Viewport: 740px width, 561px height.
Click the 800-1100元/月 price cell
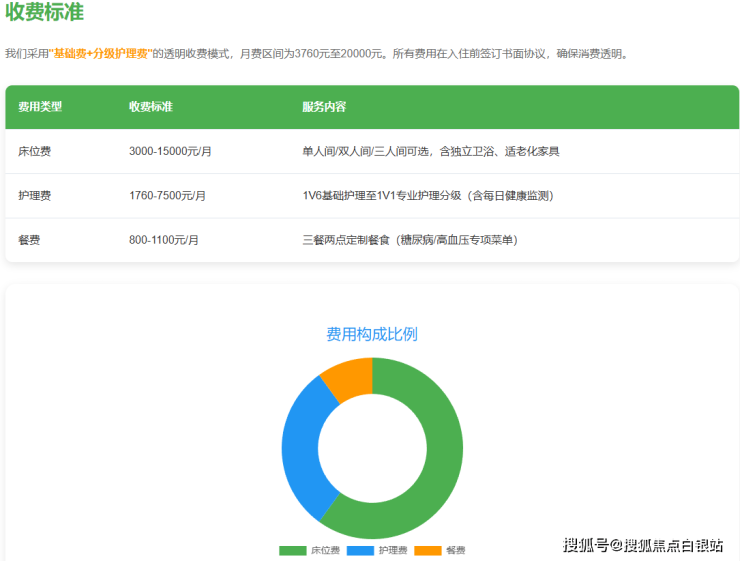tap(164, 240)
